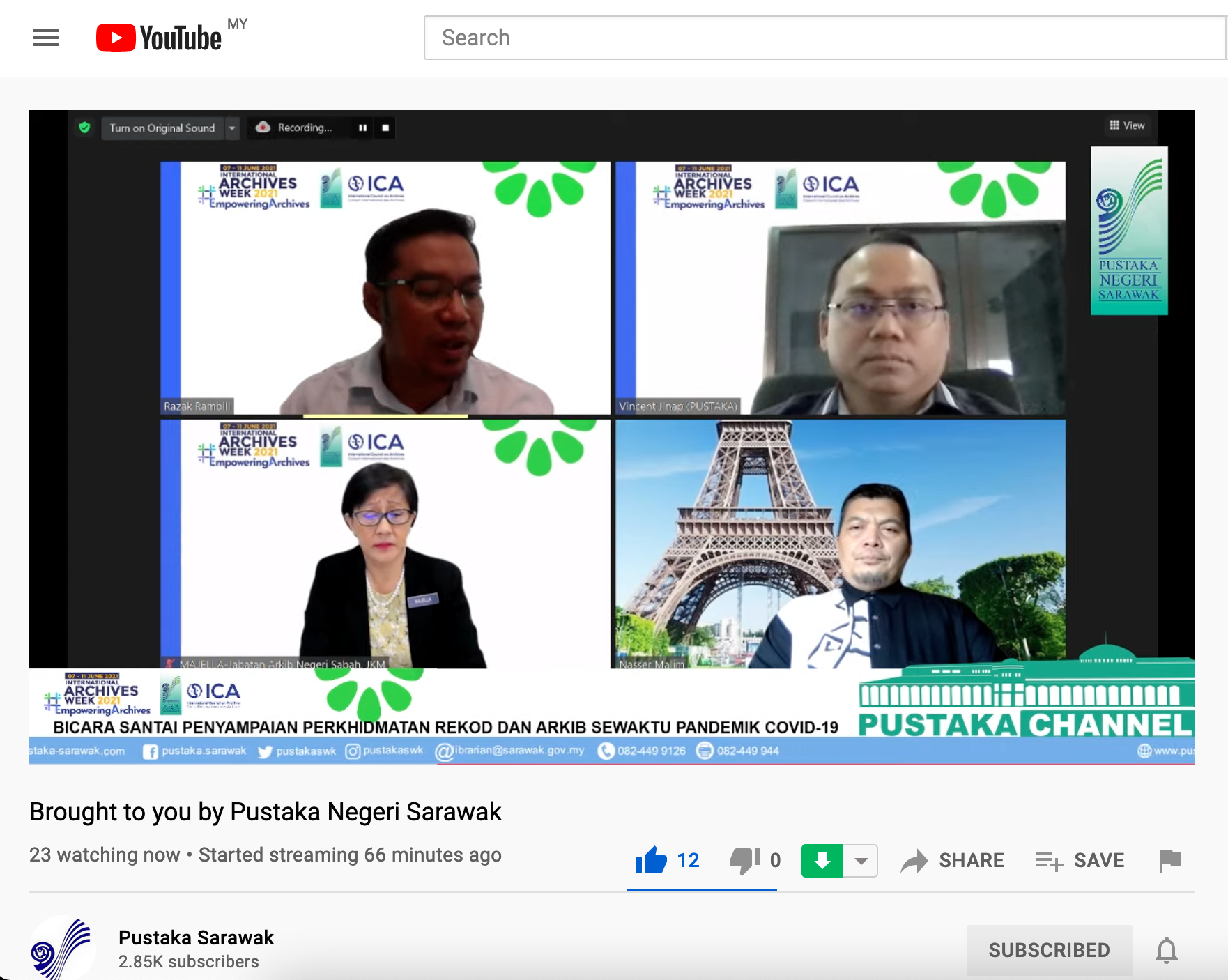Click the SUBSCRIBED button
This screenshot has width=1228, height=980.
1049,950
